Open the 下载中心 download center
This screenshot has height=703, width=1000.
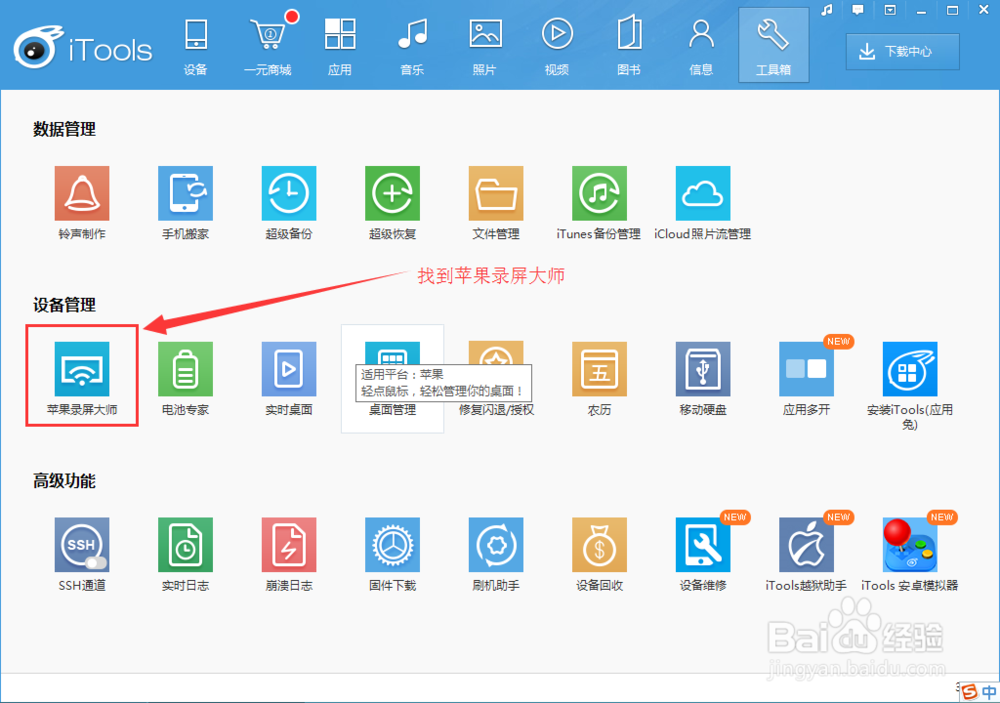(902, 52)
